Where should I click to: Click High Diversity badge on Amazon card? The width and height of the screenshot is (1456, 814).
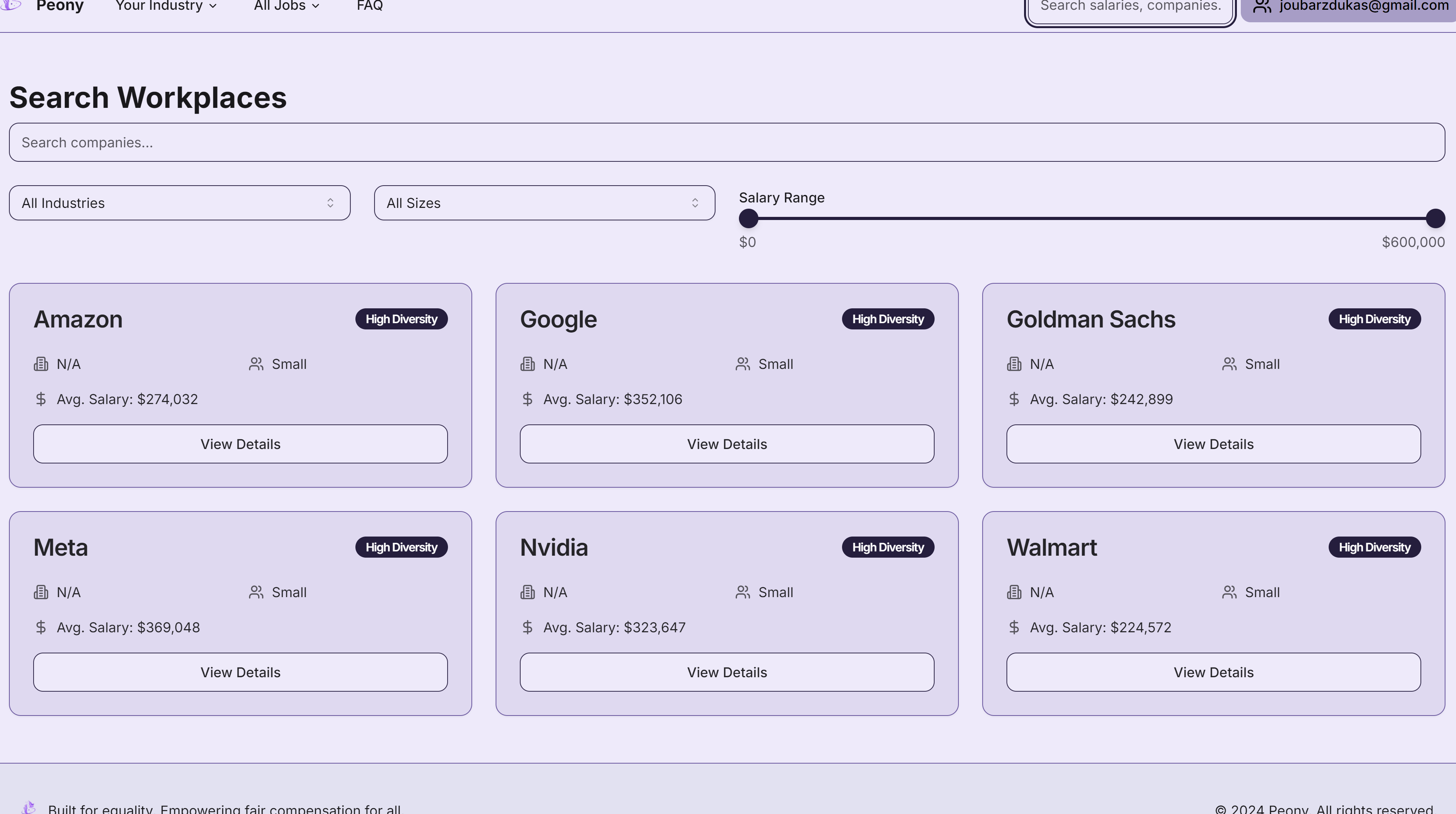pos(401,319)
